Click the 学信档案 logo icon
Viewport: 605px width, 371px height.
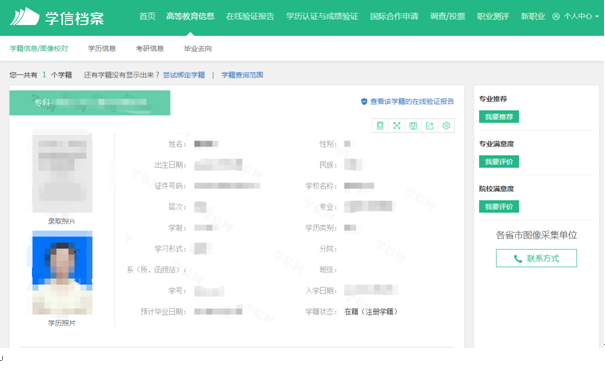[24, 16]
